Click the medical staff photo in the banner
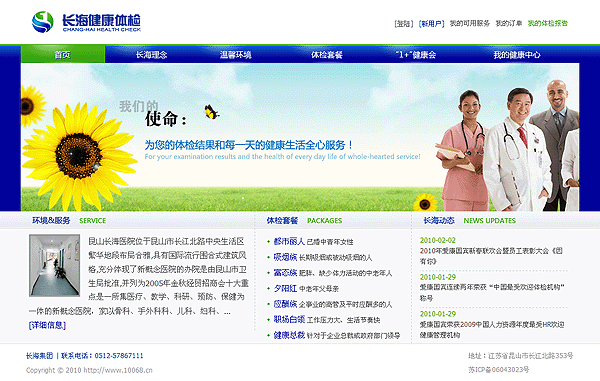The image size is (600, 381). 508,145
